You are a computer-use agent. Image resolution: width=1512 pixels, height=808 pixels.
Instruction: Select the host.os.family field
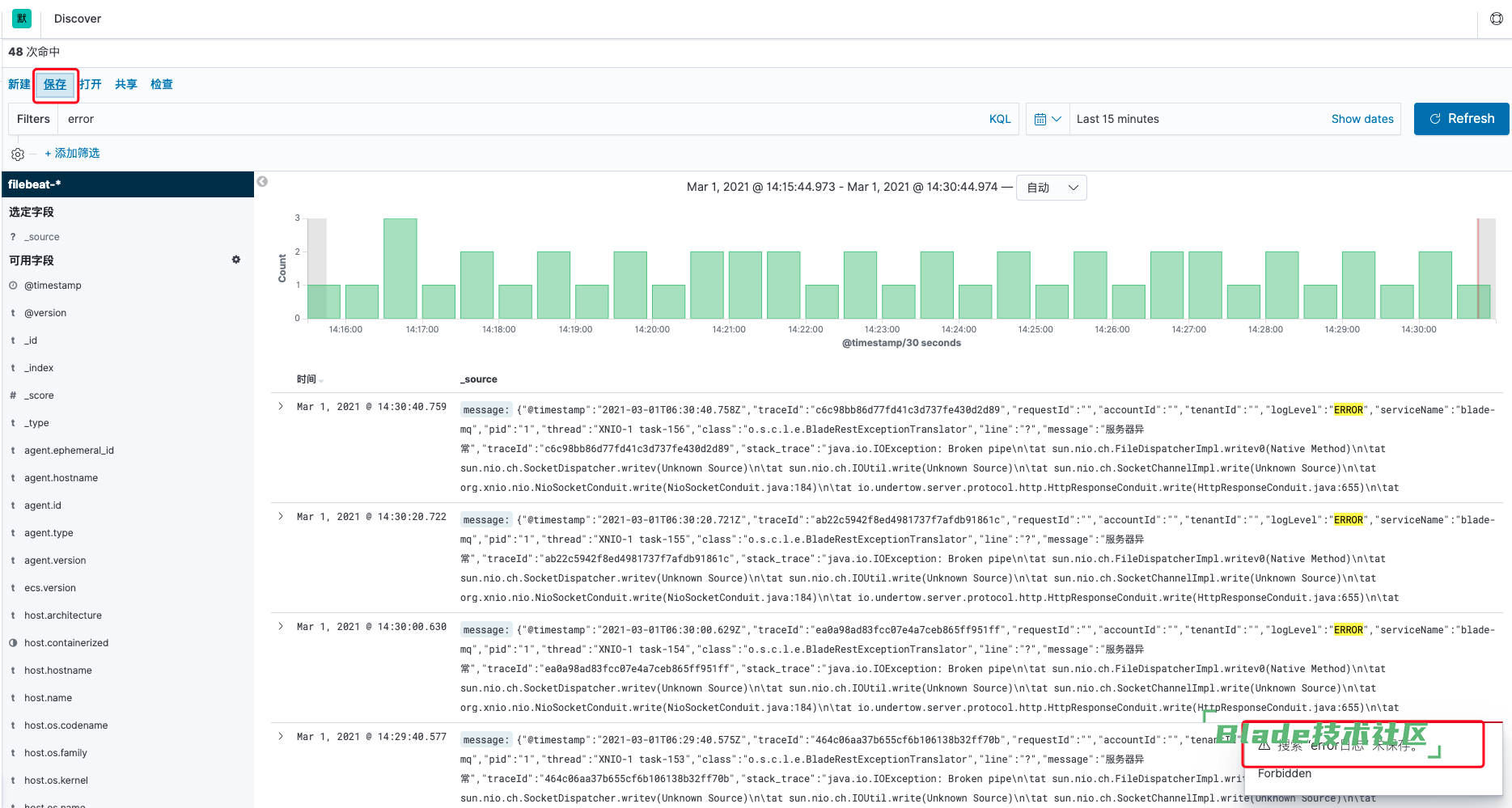point(56,753)
